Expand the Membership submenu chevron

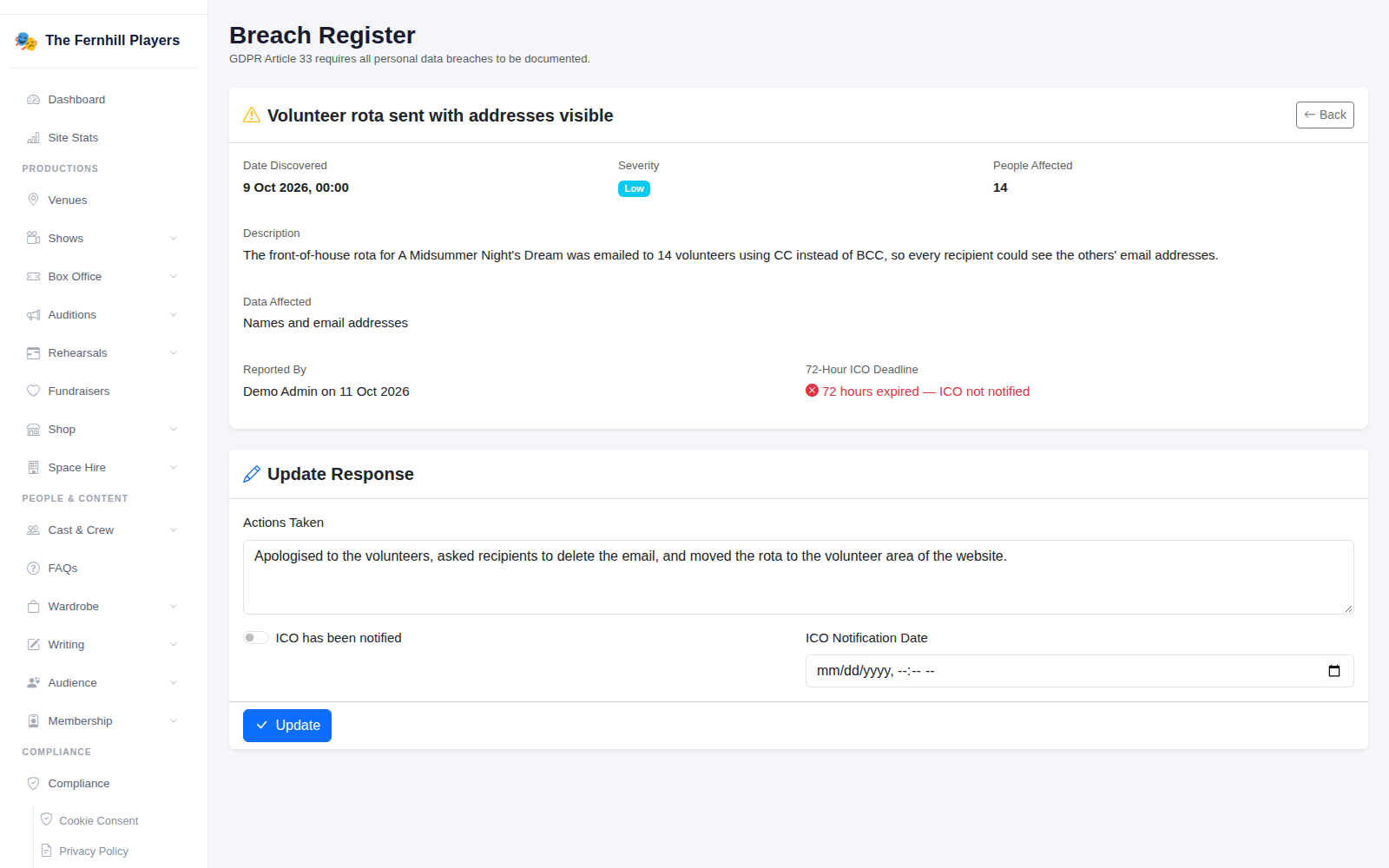click(174, 720)
